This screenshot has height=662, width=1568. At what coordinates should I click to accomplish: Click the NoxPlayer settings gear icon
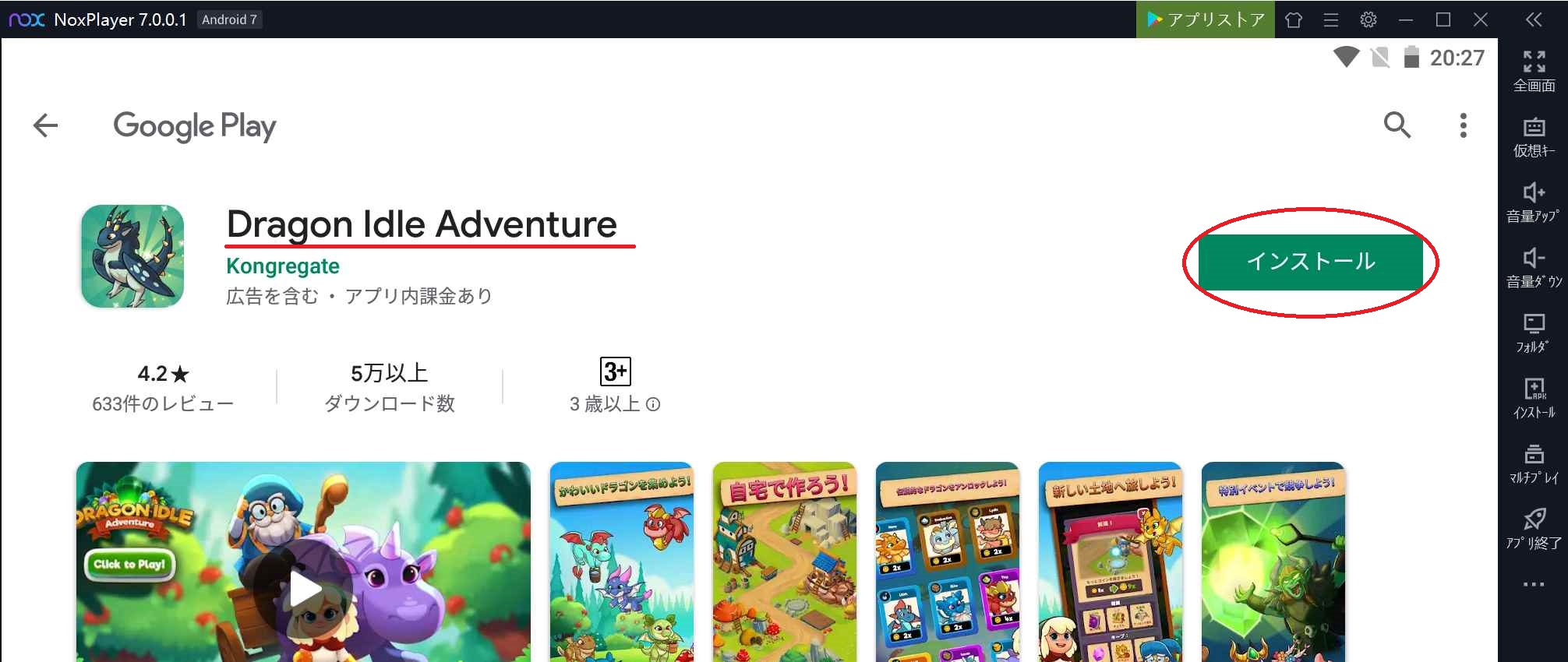[x=1368, y=19]
